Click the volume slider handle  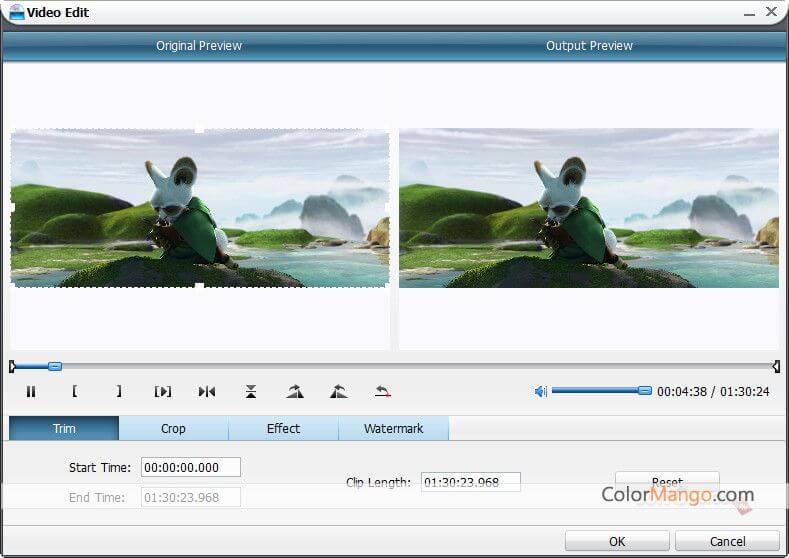coord(645,391)
